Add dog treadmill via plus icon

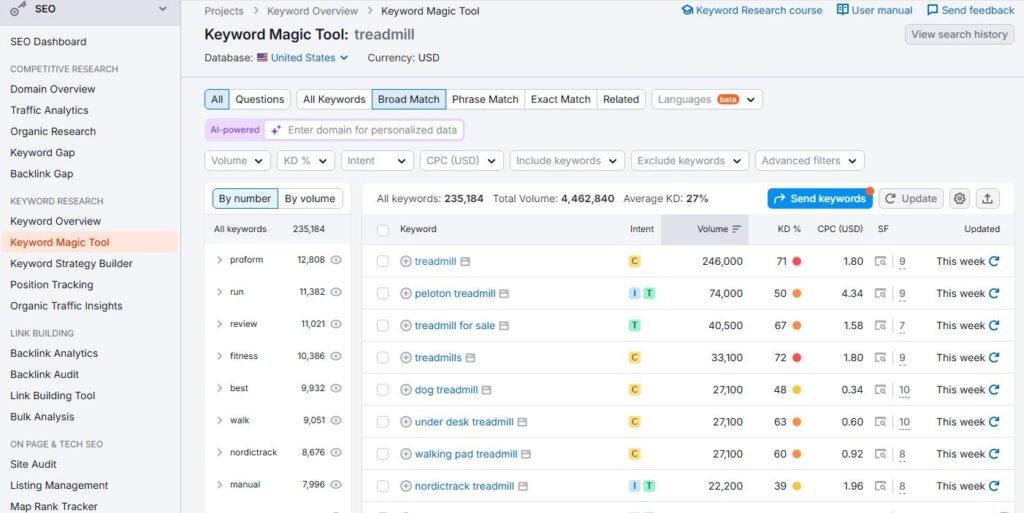click(x=406, y=390)
